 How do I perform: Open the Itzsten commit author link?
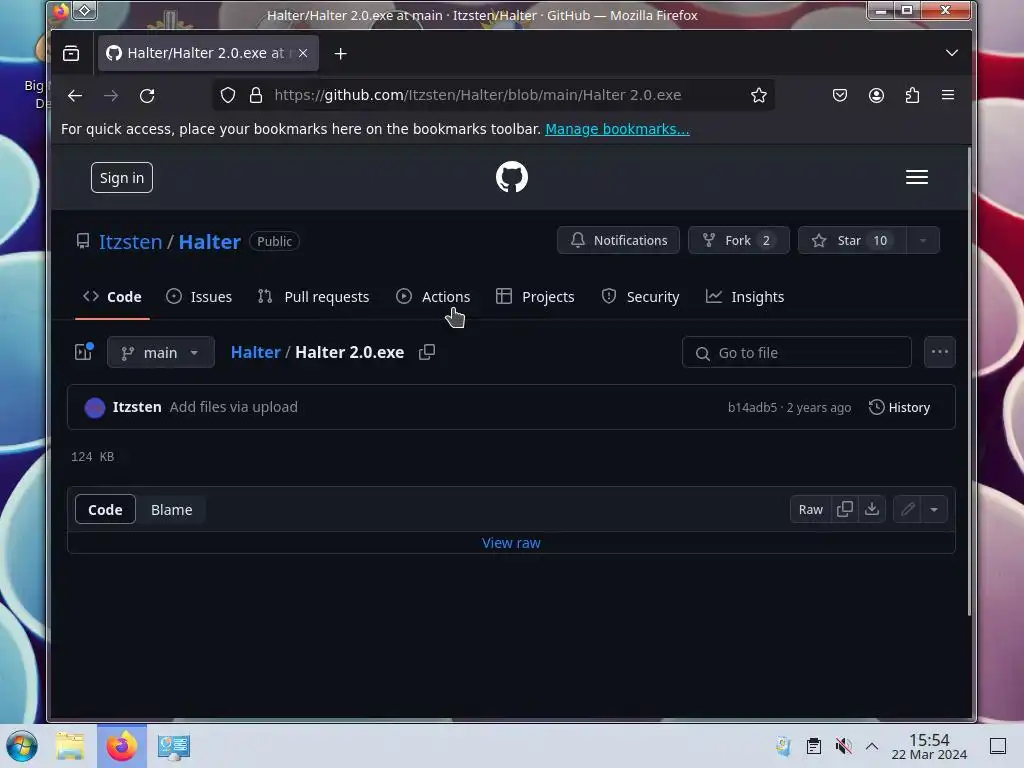(x=136, y=407)
